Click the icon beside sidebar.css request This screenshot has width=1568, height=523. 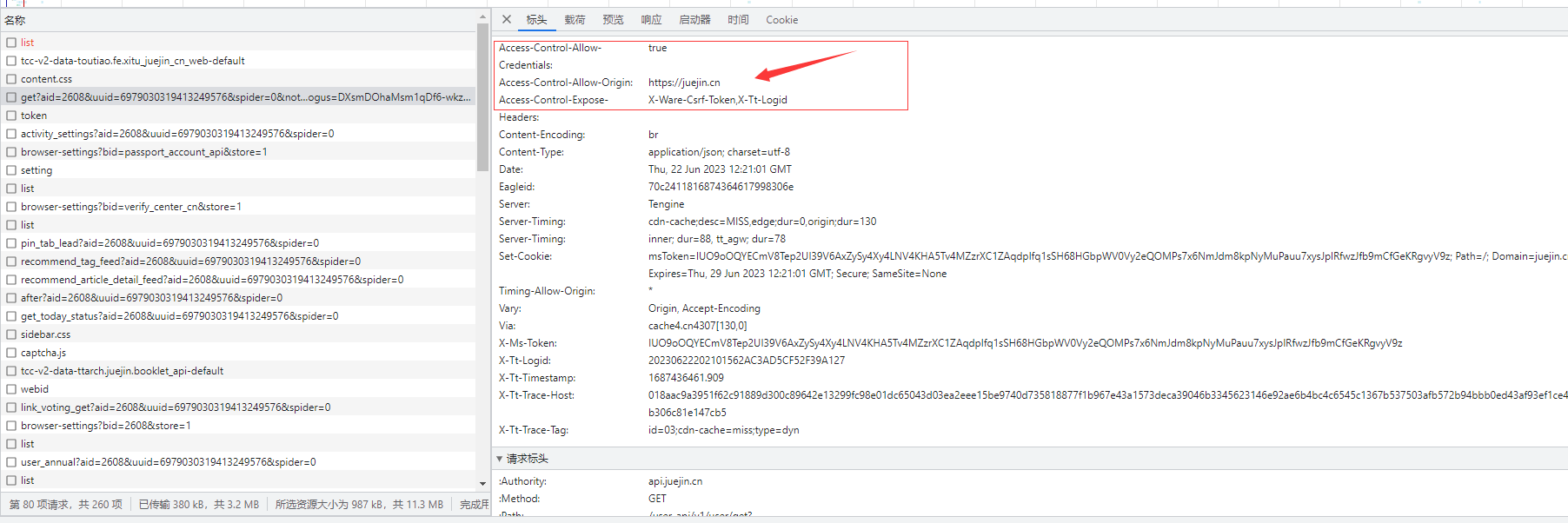[x=11, y=334]
